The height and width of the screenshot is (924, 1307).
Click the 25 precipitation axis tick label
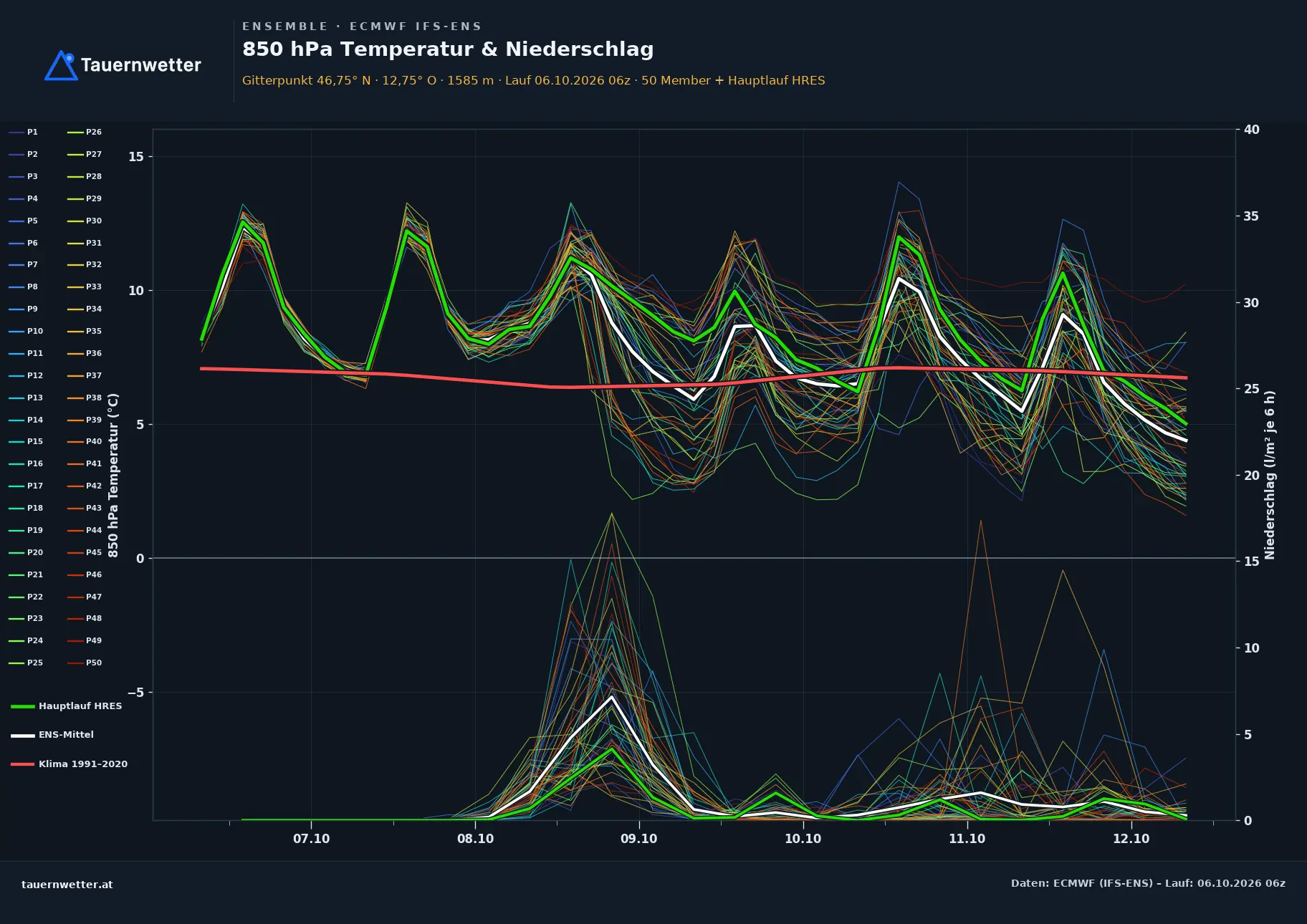click(1251, 389)
